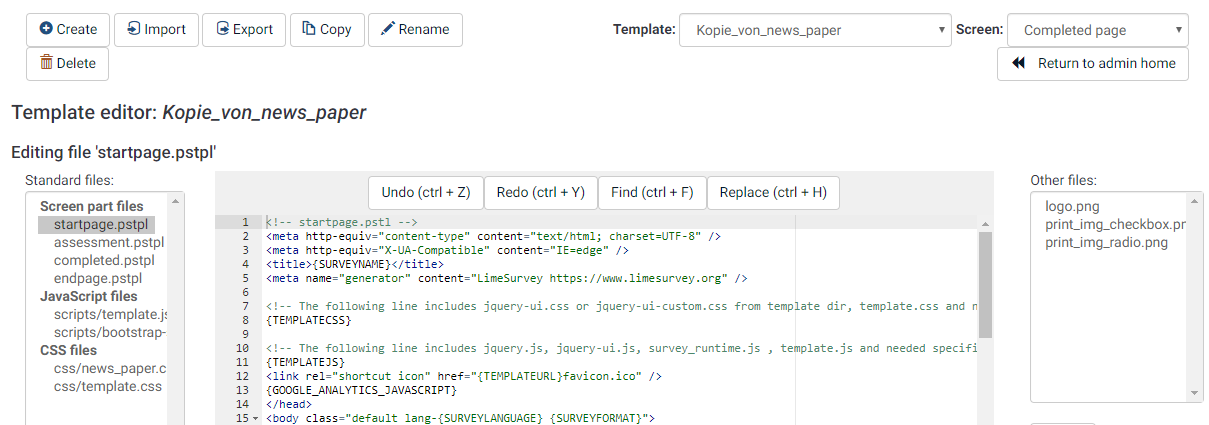
Task: Select logo.png in Other files
Action: tap(1072, 207)
